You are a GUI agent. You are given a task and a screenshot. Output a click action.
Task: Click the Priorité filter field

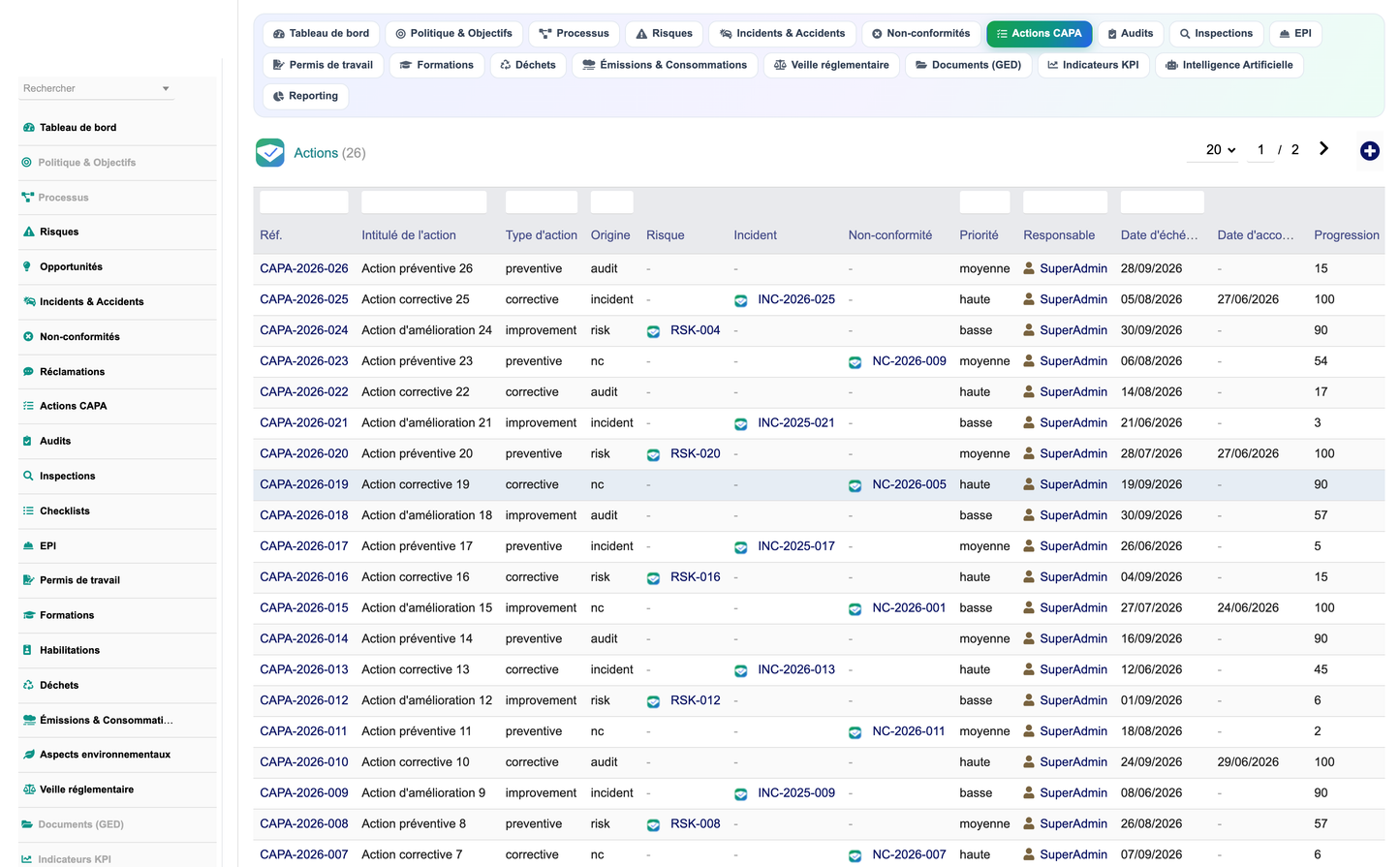tap(985, 201)
